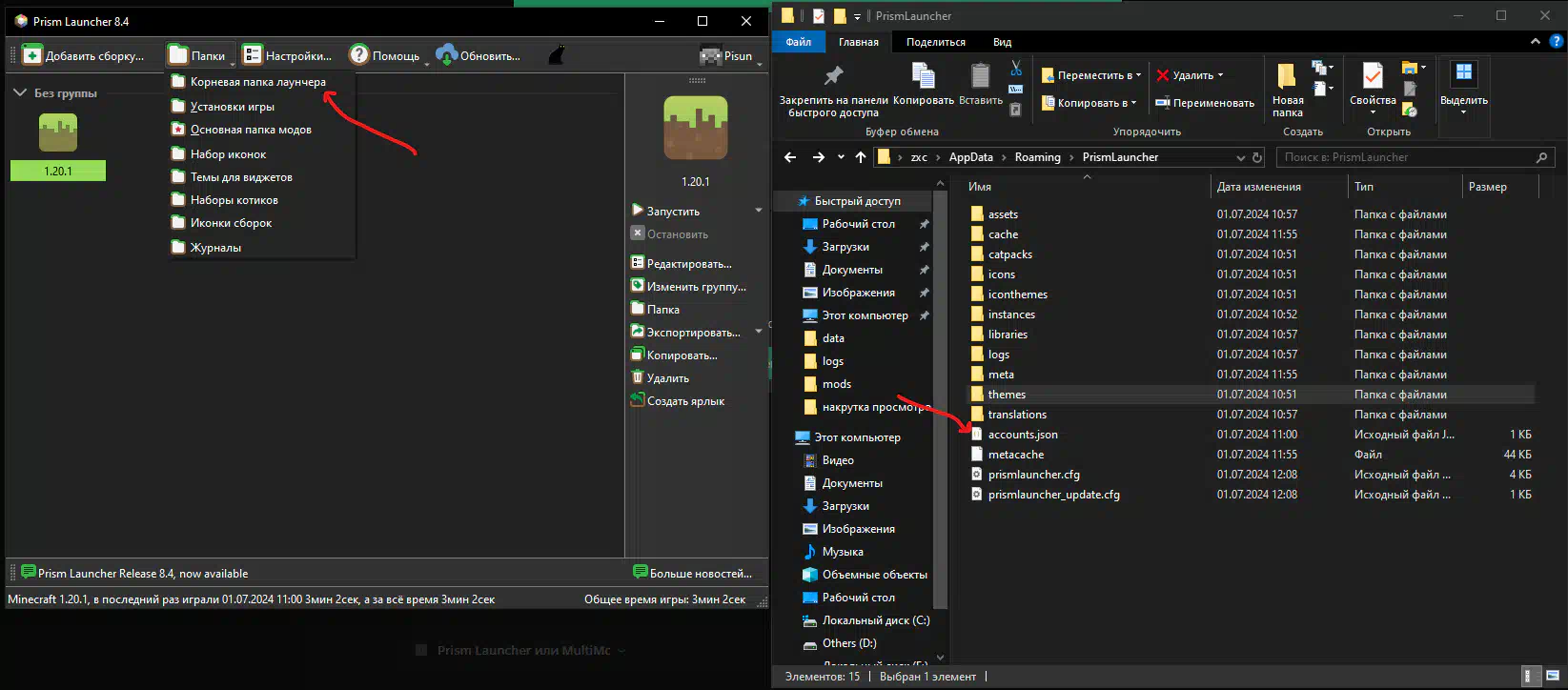Click Создать ярлык button

pos(678,400)
